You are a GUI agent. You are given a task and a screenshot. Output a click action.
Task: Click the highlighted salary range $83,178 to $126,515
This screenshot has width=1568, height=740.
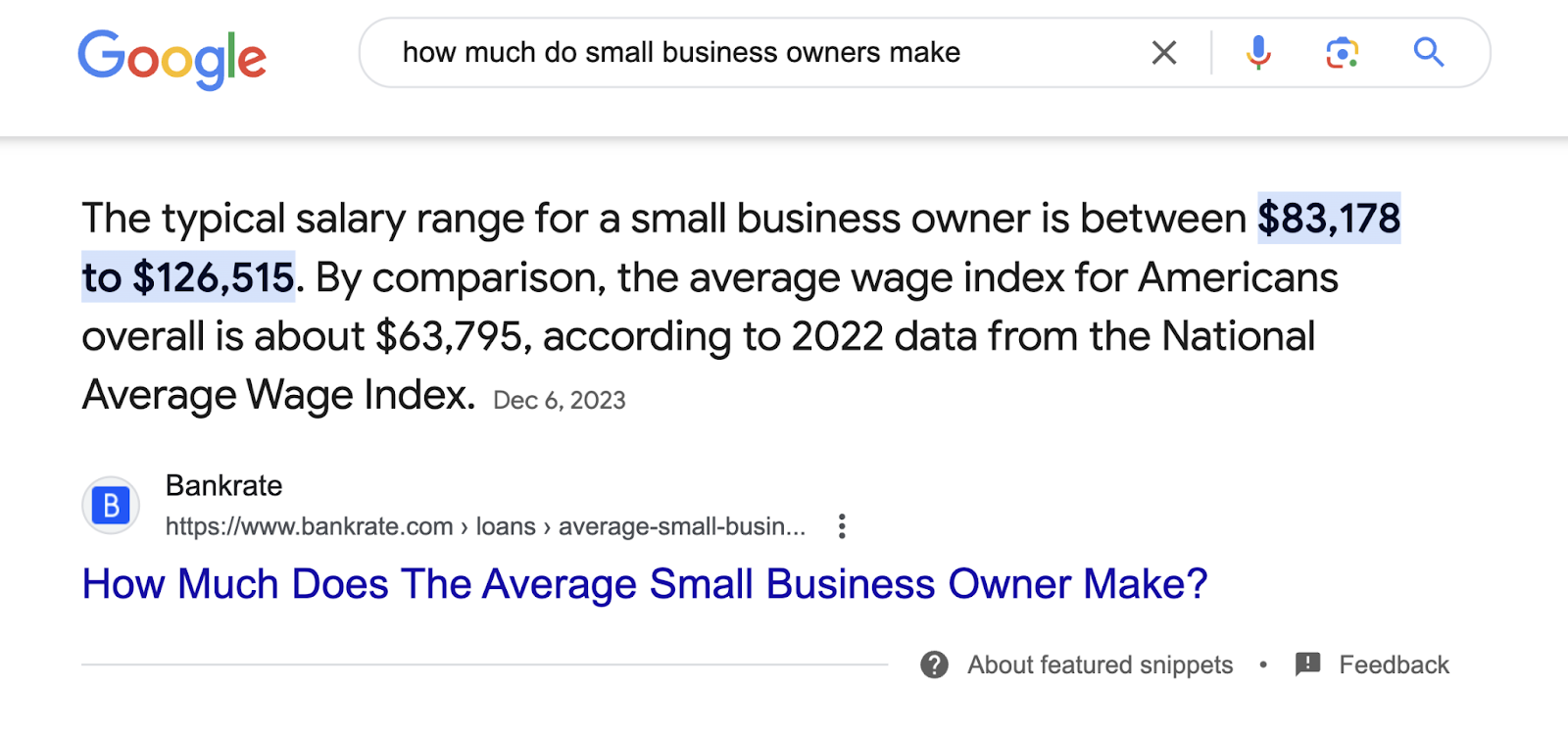click(1328, 219)
